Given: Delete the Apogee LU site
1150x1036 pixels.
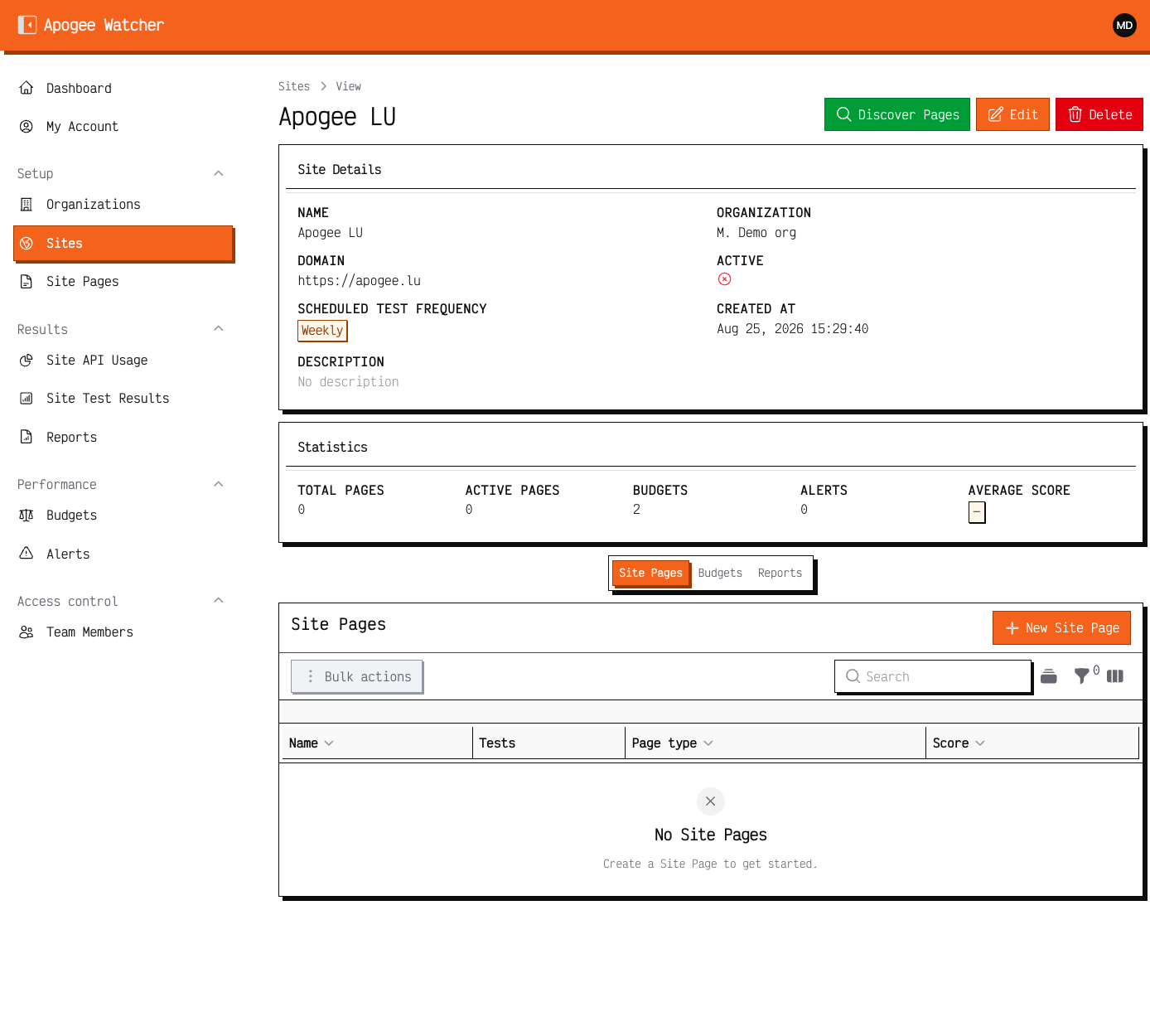Looking at the screenshot, I should tap(1099, 114).
